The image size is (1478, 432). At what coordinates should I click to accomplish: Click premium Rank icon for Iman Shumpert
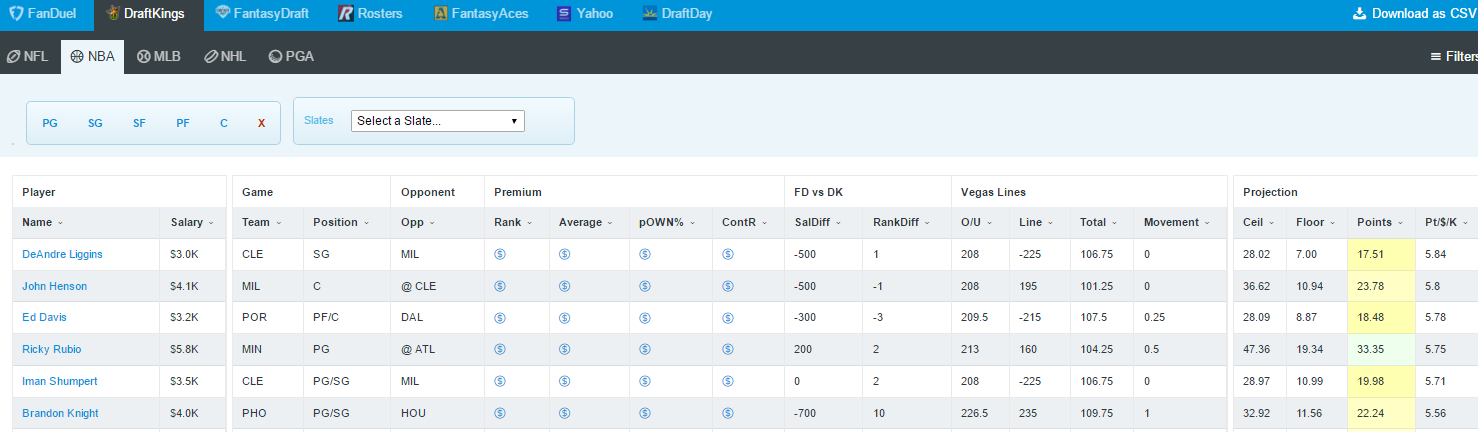[x=500, y=381]
